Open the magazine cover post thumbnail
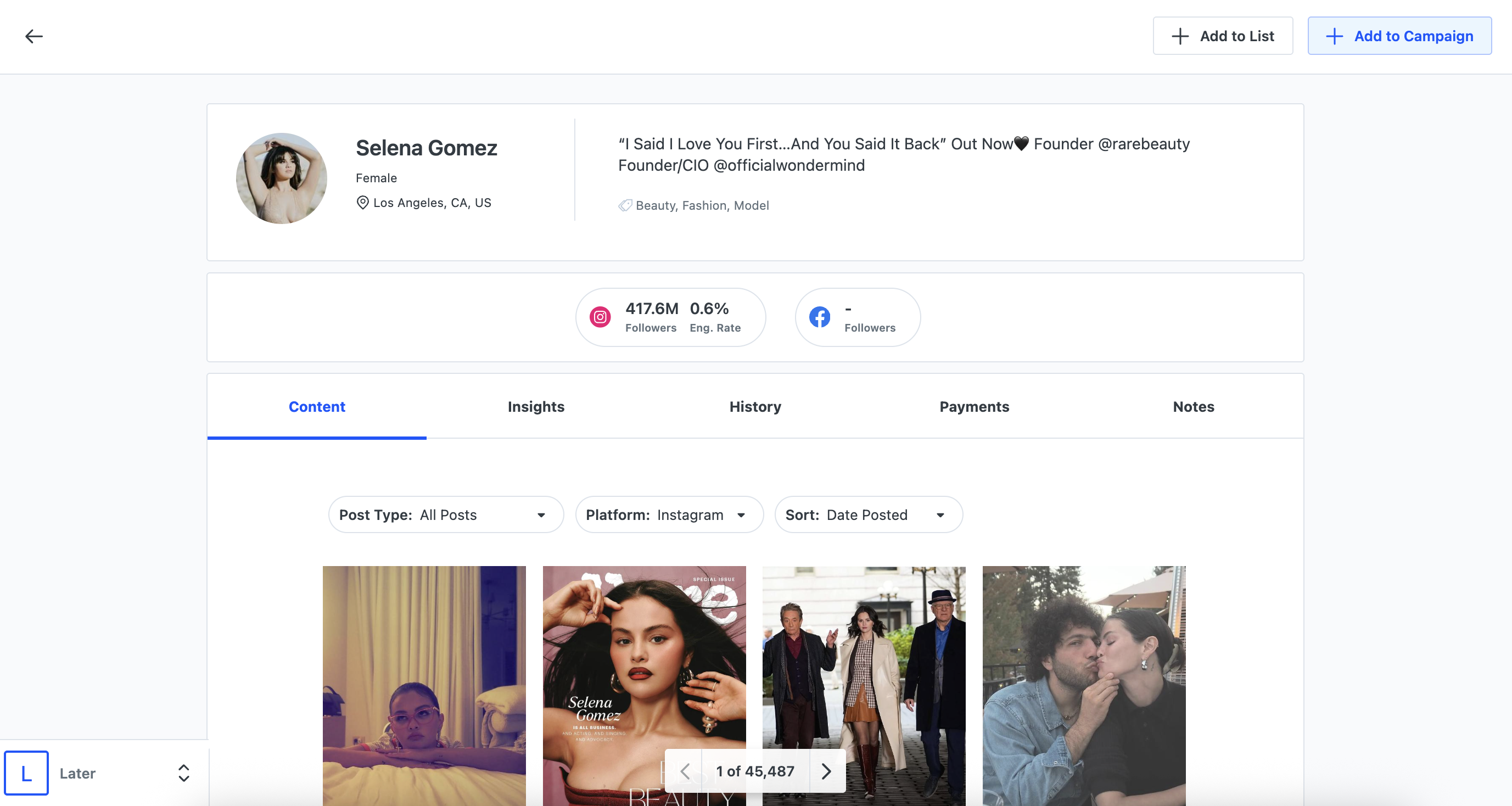The image size is (1512, 806). [644, 657]
